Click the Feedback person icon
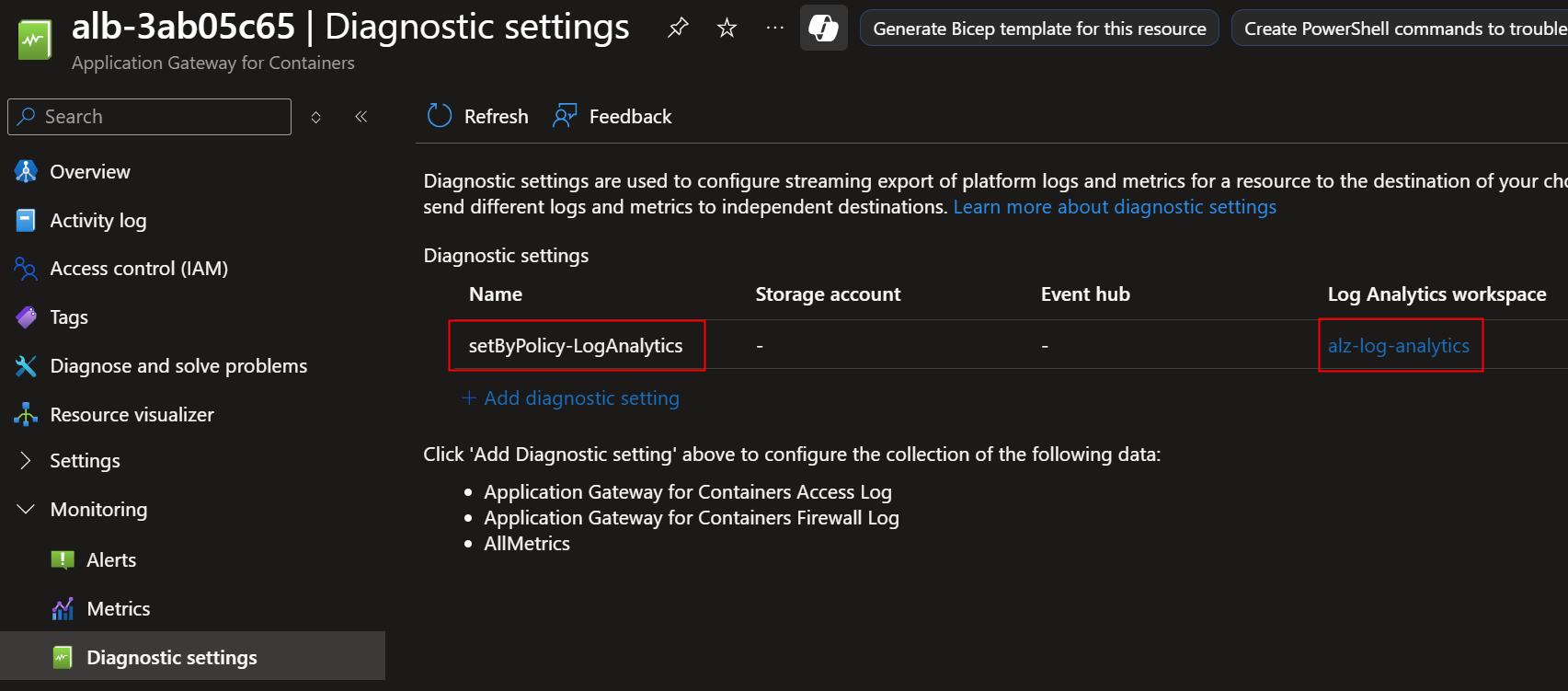The height and width of the screenshot is (691, 1568). click(565, 116)
